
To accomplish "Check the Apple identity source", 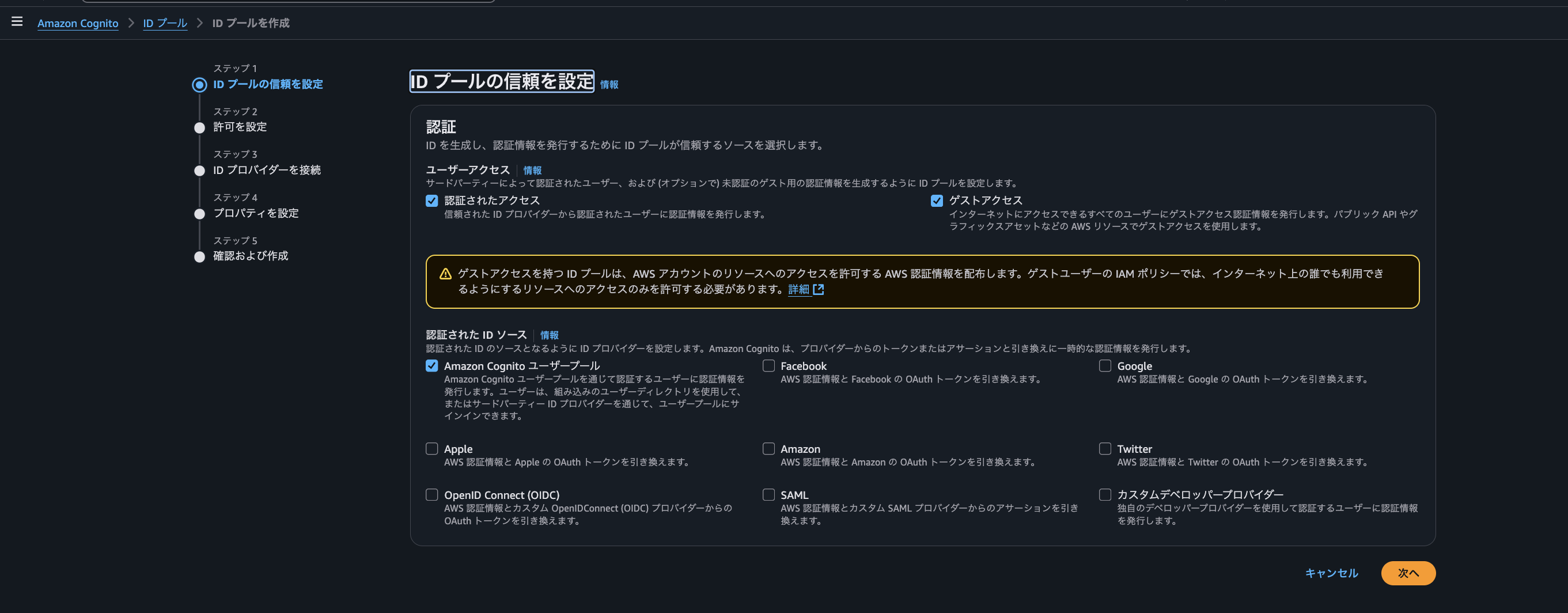I will pyautogui.click(x=431, y=449).
